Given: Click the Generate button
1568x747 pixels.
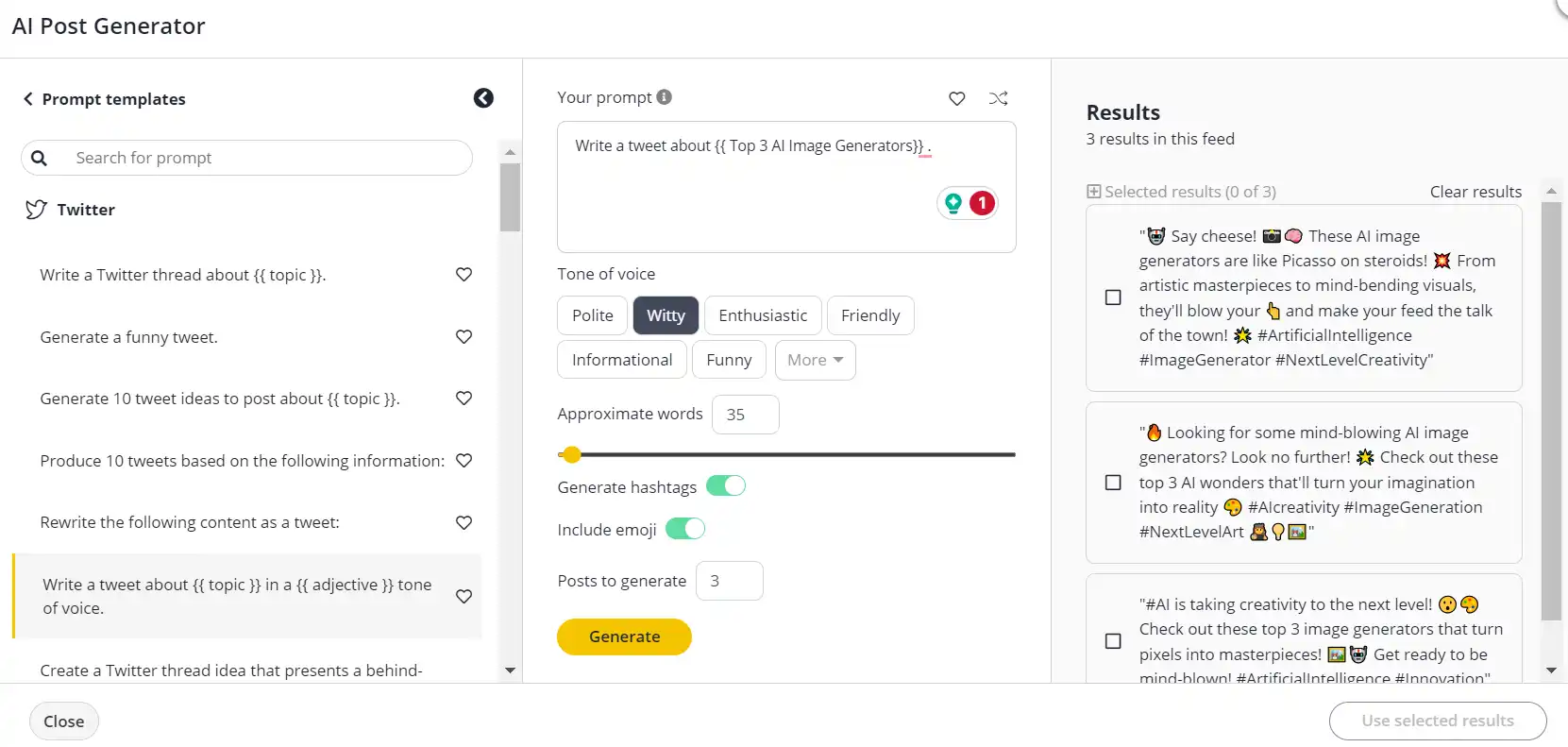Looking at the screenshot, I should (624, 637).
